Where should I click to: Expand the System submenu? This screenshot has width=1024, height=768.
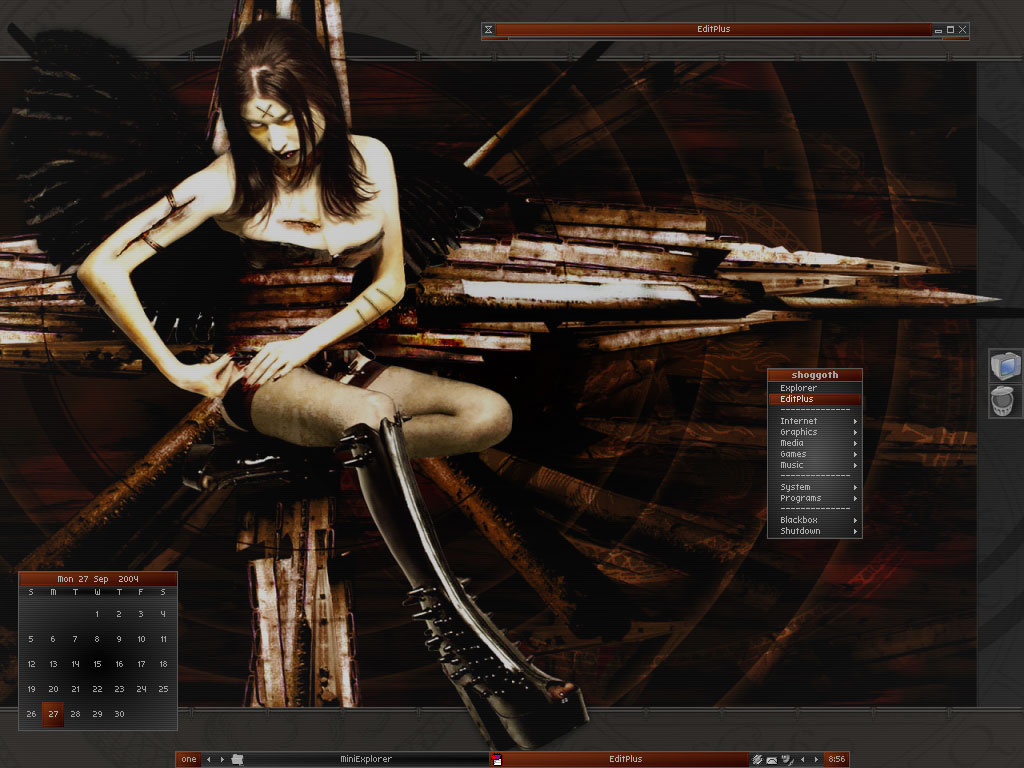pos(815,487)
